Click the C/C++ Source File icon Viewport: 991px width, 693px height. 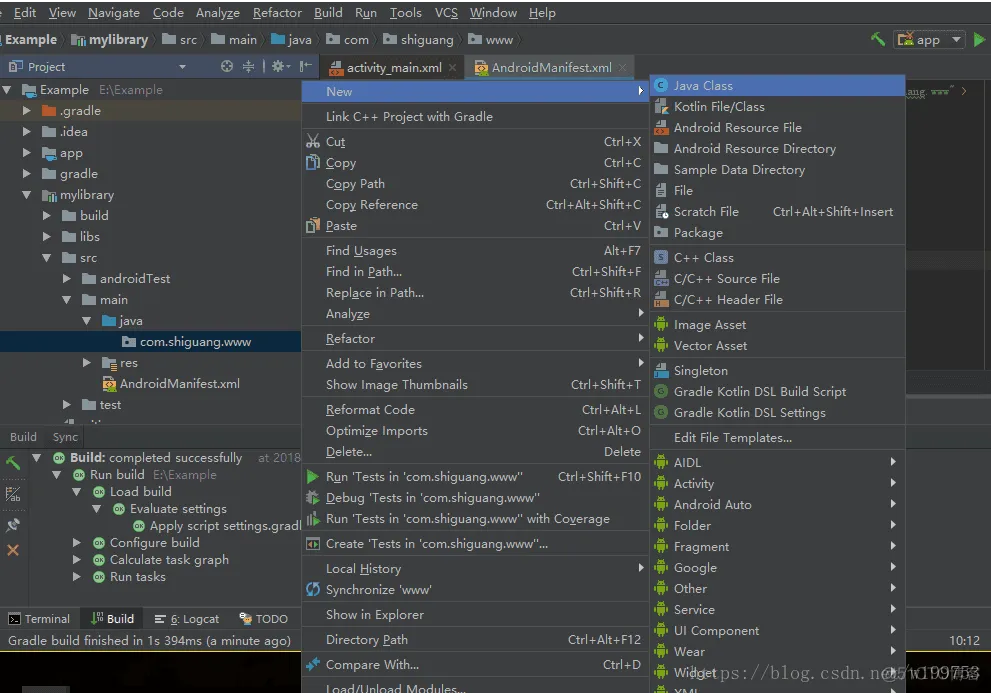[661, 279]
